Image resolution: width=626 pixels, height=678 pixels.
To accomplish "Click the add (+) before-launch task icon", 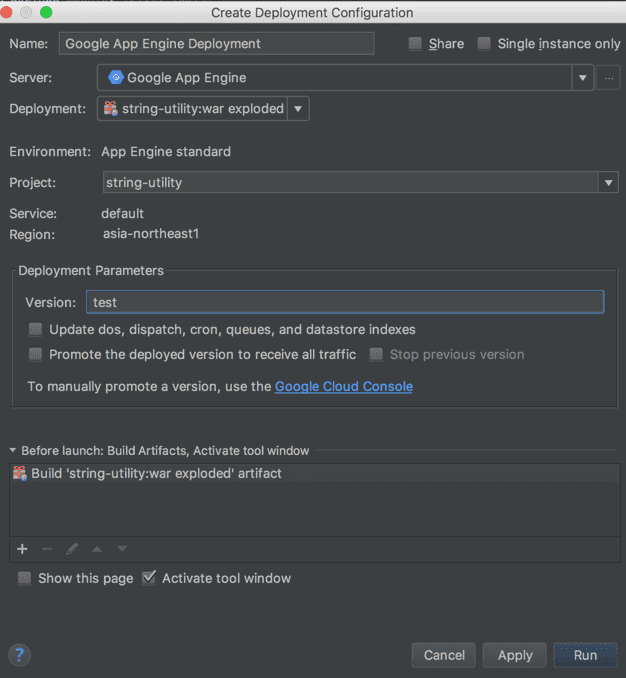I will 22,549.
